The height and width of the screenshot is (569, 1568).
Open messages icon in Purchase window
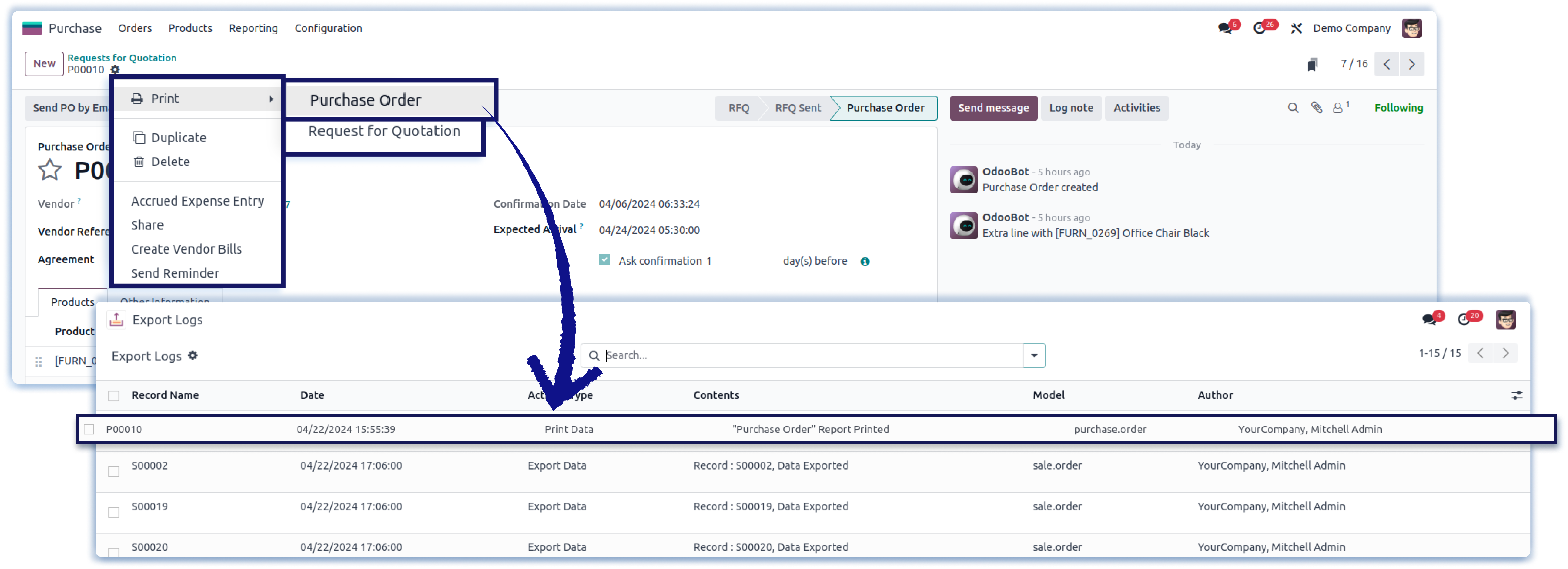pyautogui.click(x=1225, y=28)
